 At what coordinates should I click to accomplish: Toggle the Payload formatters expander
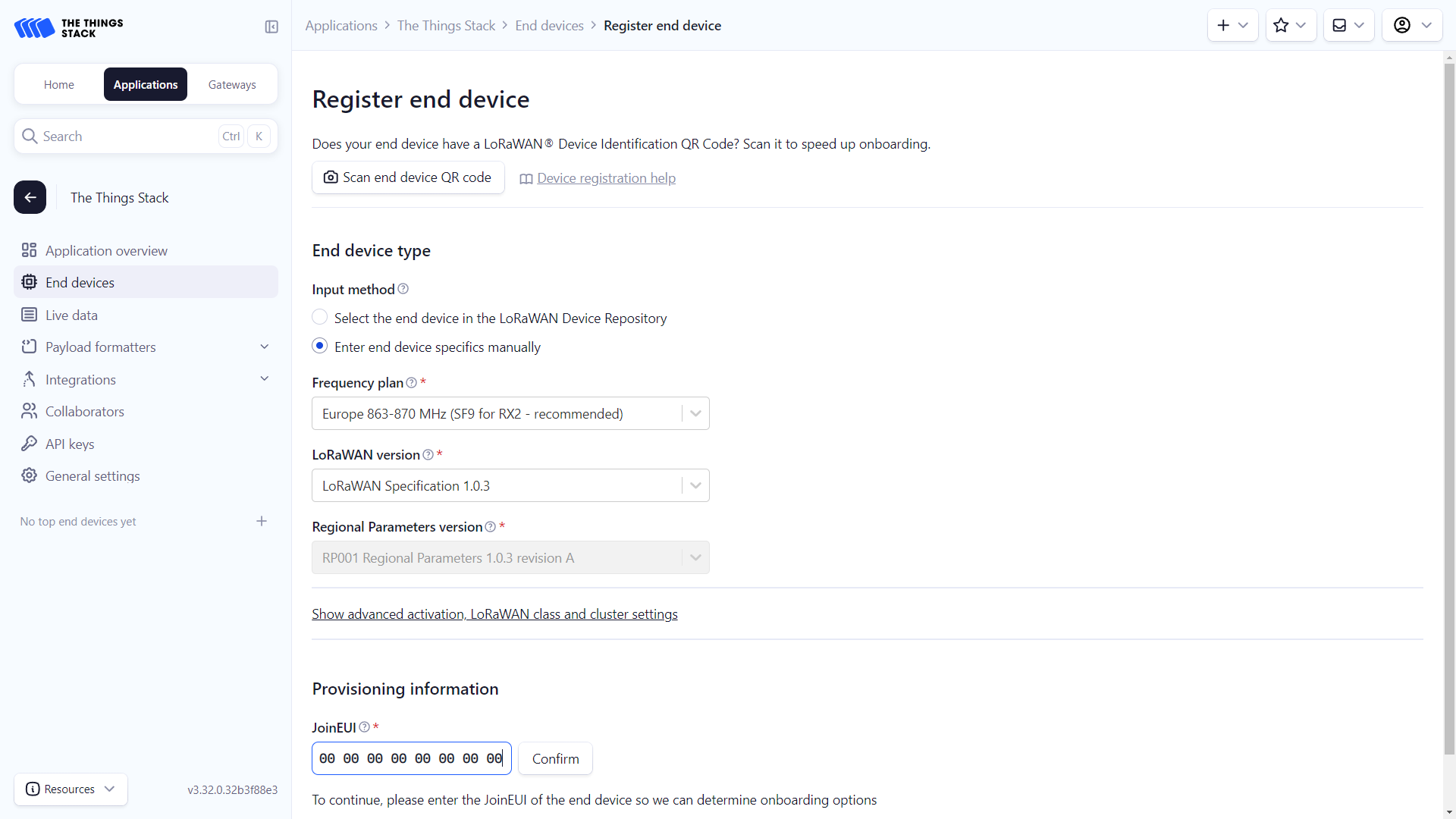tap(265, 347)
